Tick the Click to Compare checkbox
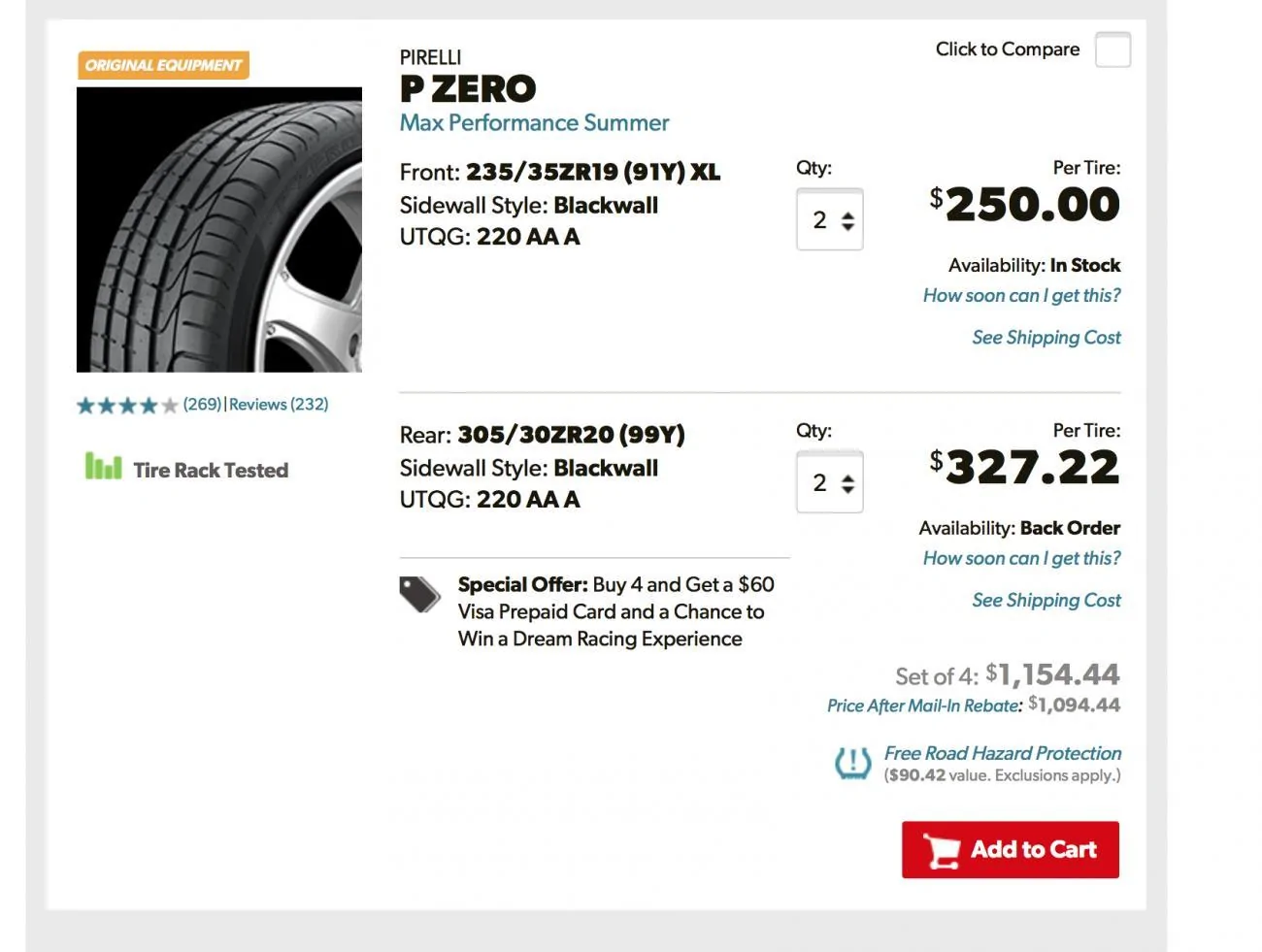This screenshot has height=952, width=1262. click(1113, 49)
